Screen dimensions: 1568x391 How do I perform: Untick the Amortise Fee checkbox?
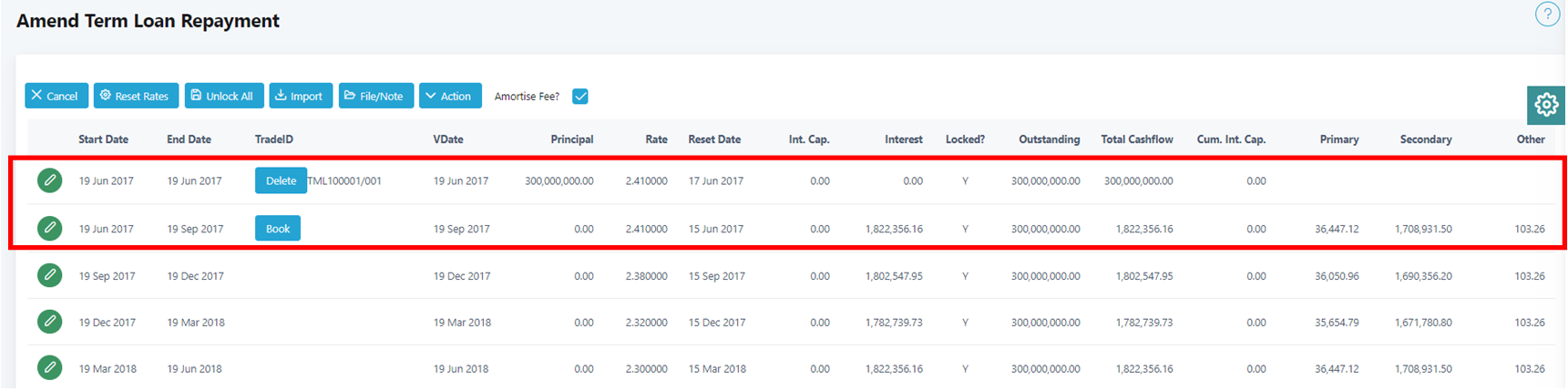tap(580, 97)
